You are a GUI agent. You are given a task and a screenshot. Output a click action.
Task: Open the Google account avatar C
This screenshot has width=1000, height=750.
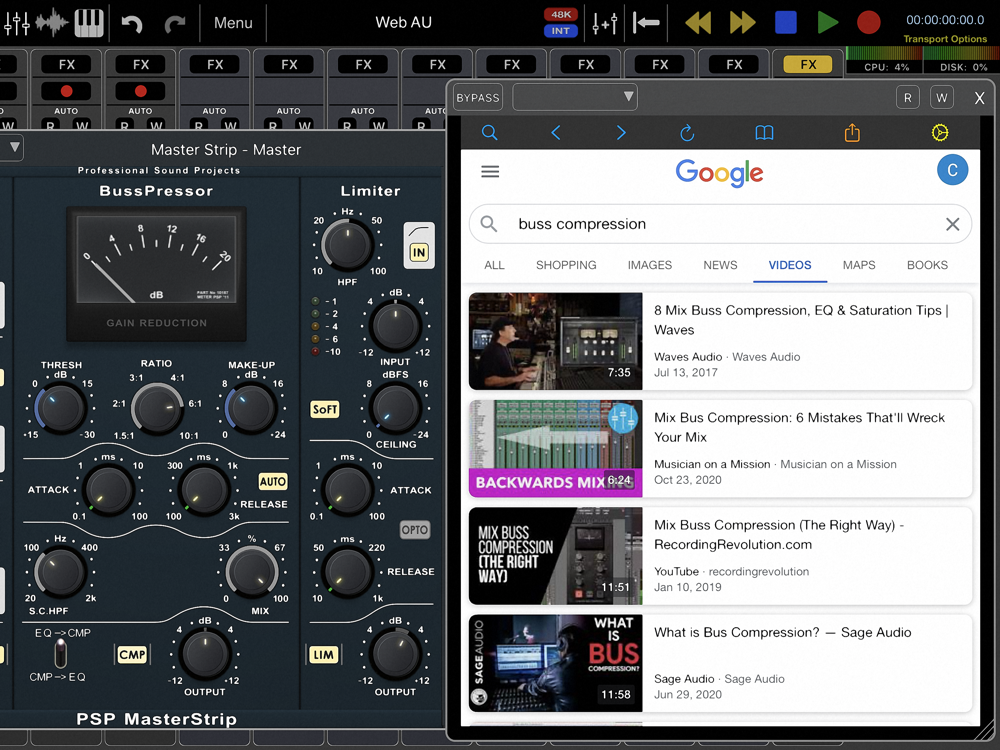[952, 170]
